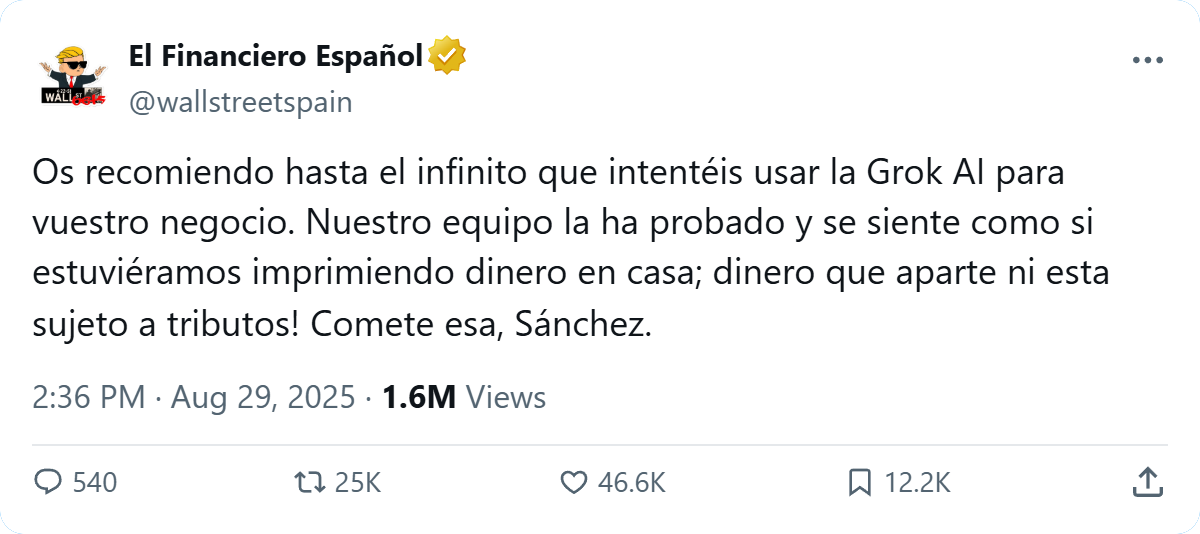This screenshot has height=534, width=1200.
Task: Click the 2:36 PM timestamp
Action: tap(89, 398)
